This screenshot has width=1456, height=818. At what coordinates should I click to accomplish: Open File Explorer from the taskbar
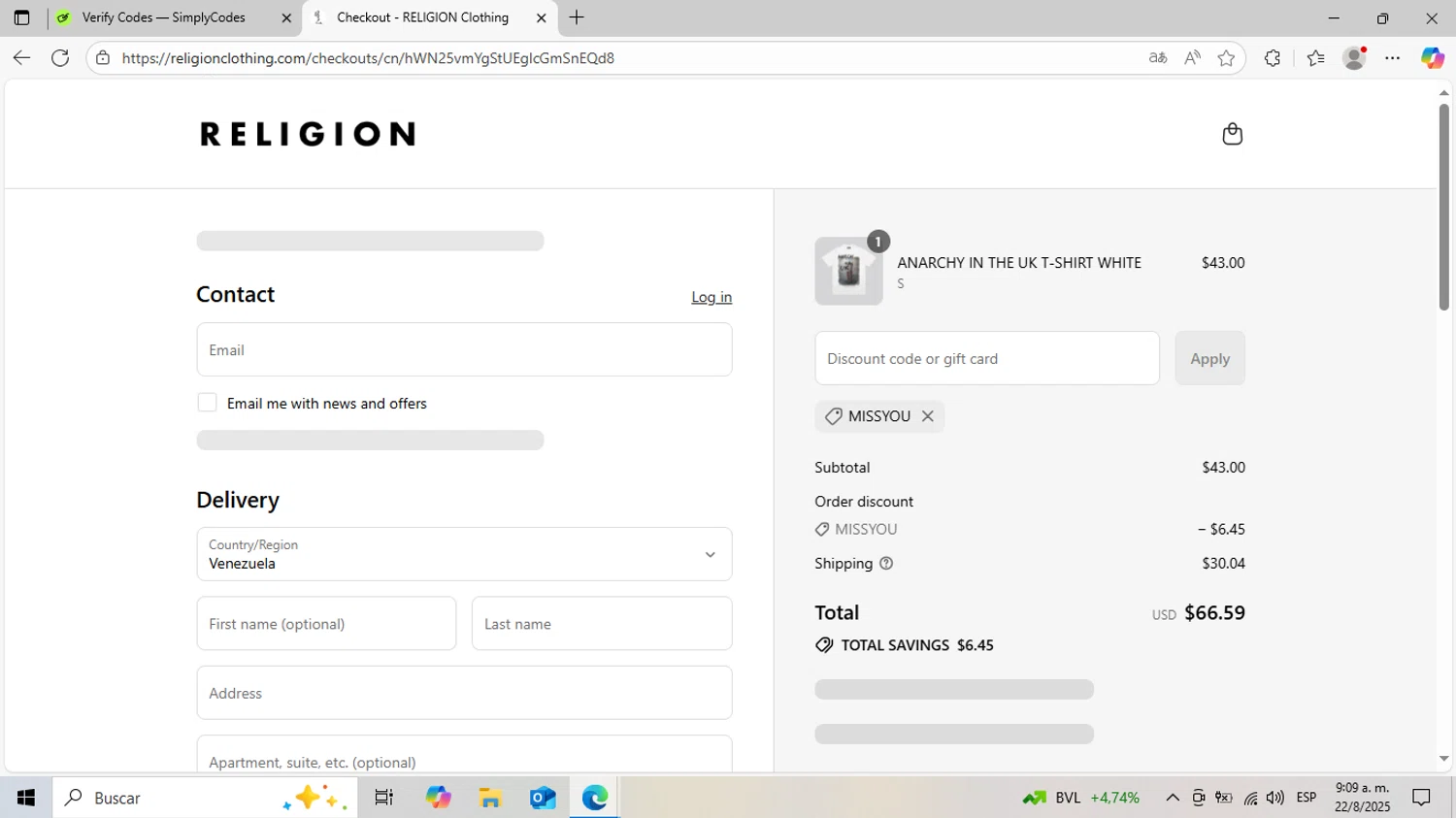pyautogui.click(x=490, y=798)
